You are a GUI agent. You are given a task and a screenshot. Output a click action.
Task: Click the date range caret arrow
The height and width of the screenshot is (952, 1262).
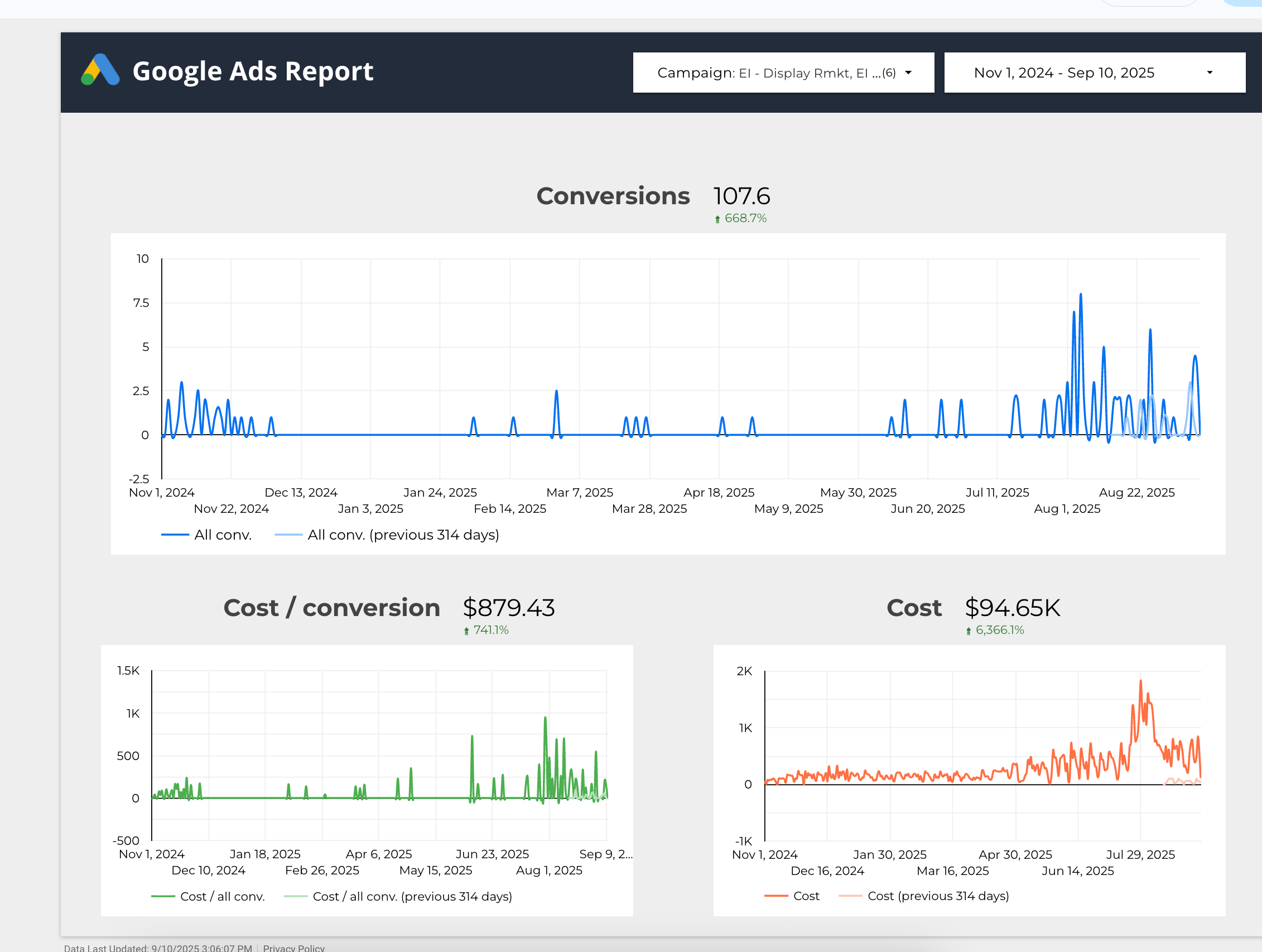point(1209,73)
